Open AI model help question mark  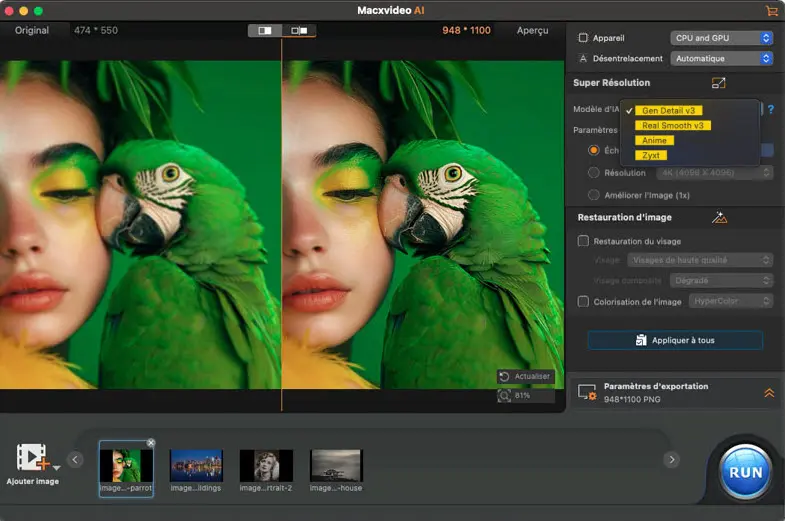771,109
